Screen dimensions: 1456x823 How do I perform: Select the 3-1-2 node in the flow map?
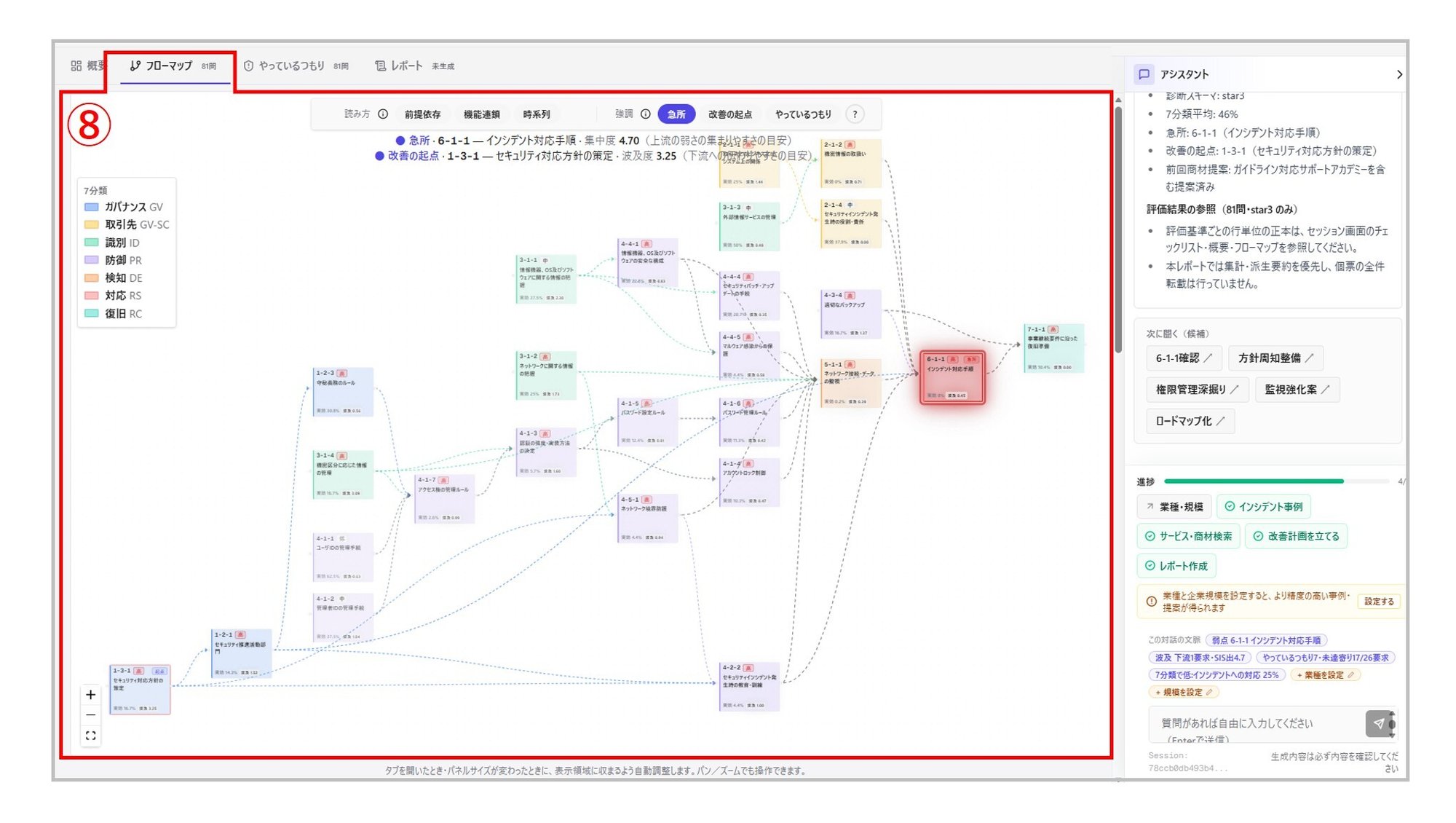point(547,375)
